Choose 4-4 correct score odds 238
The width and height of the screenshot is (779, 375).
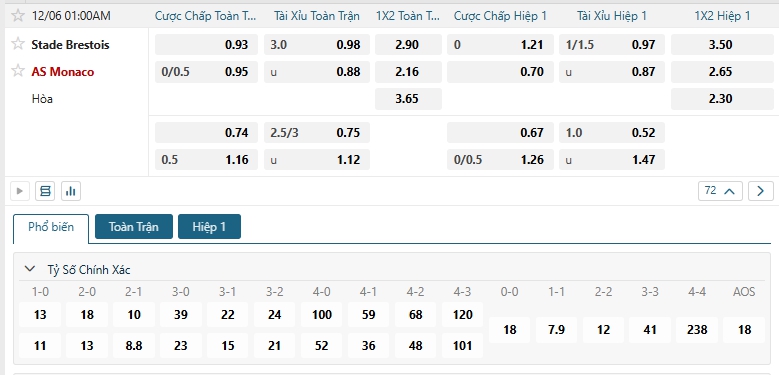(x=697, y=330)
